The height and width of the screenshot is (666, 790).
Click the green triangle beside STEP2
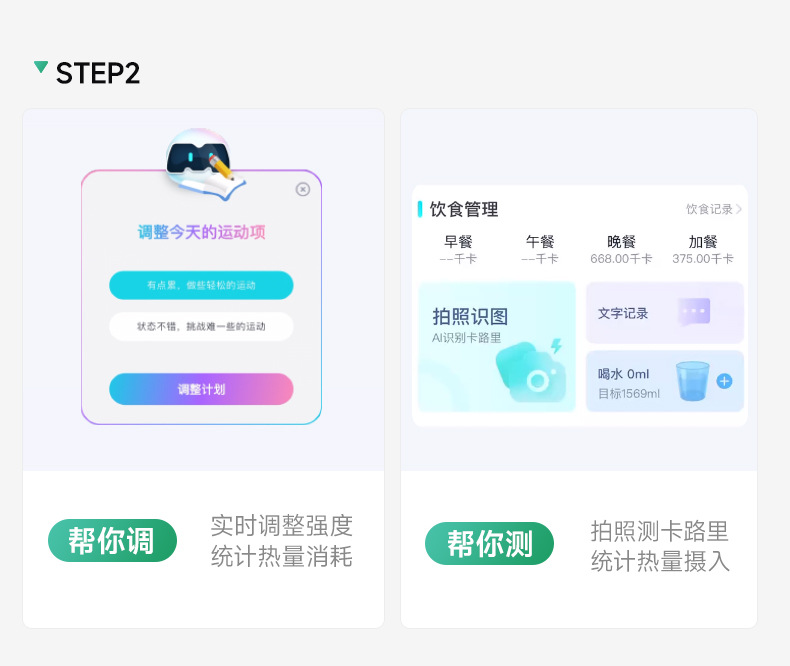(x=41, y=67)
